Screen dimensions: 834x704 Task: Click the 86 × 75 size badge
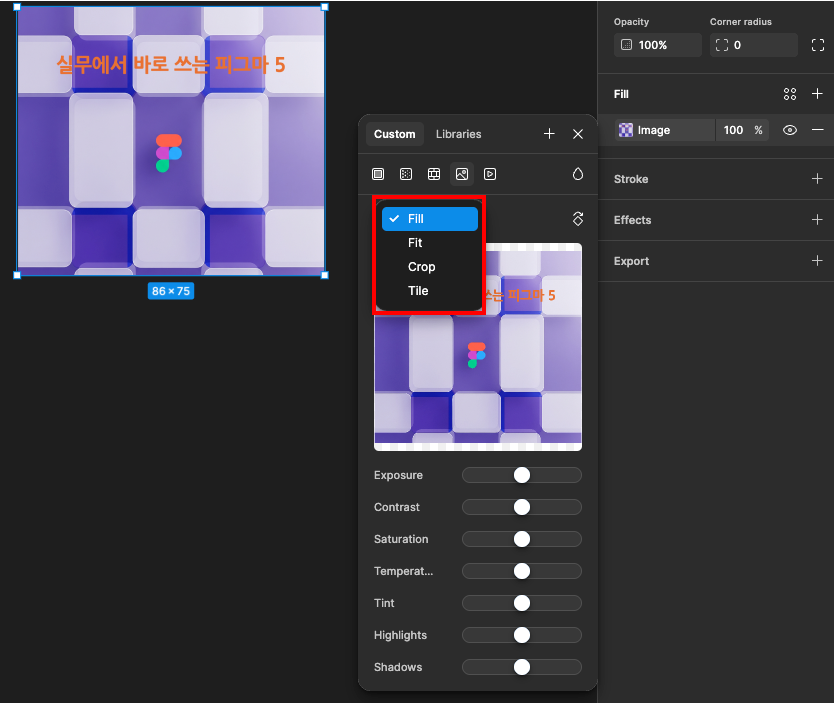coord(171,291)
